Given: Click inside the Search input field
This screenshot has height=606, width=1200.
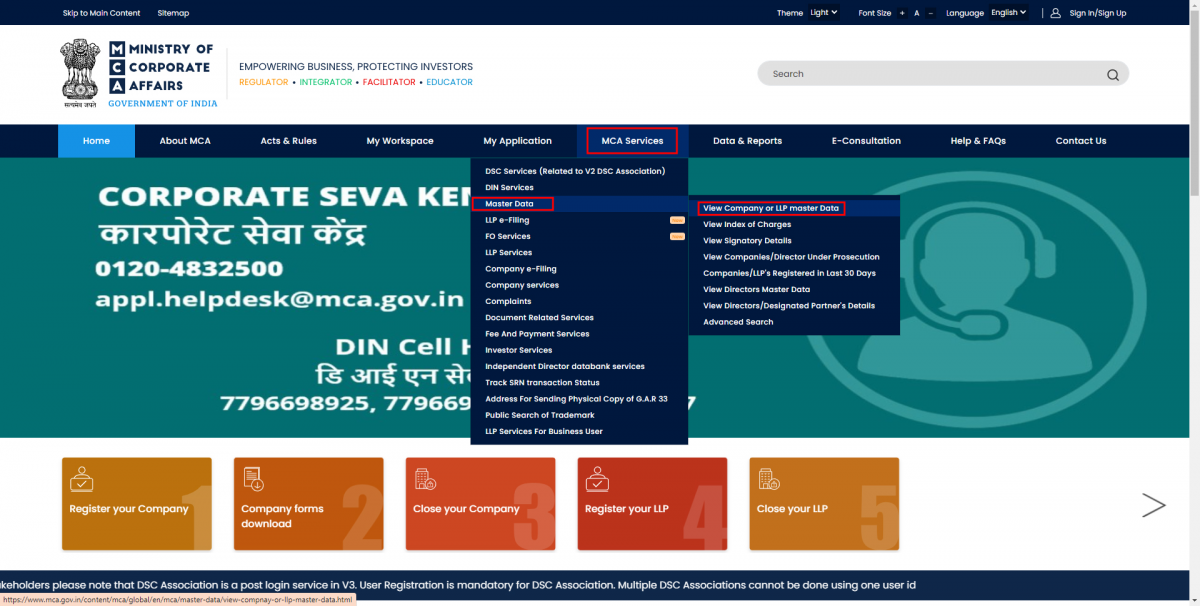Looking at the screenshot, I should coord(900,73).
